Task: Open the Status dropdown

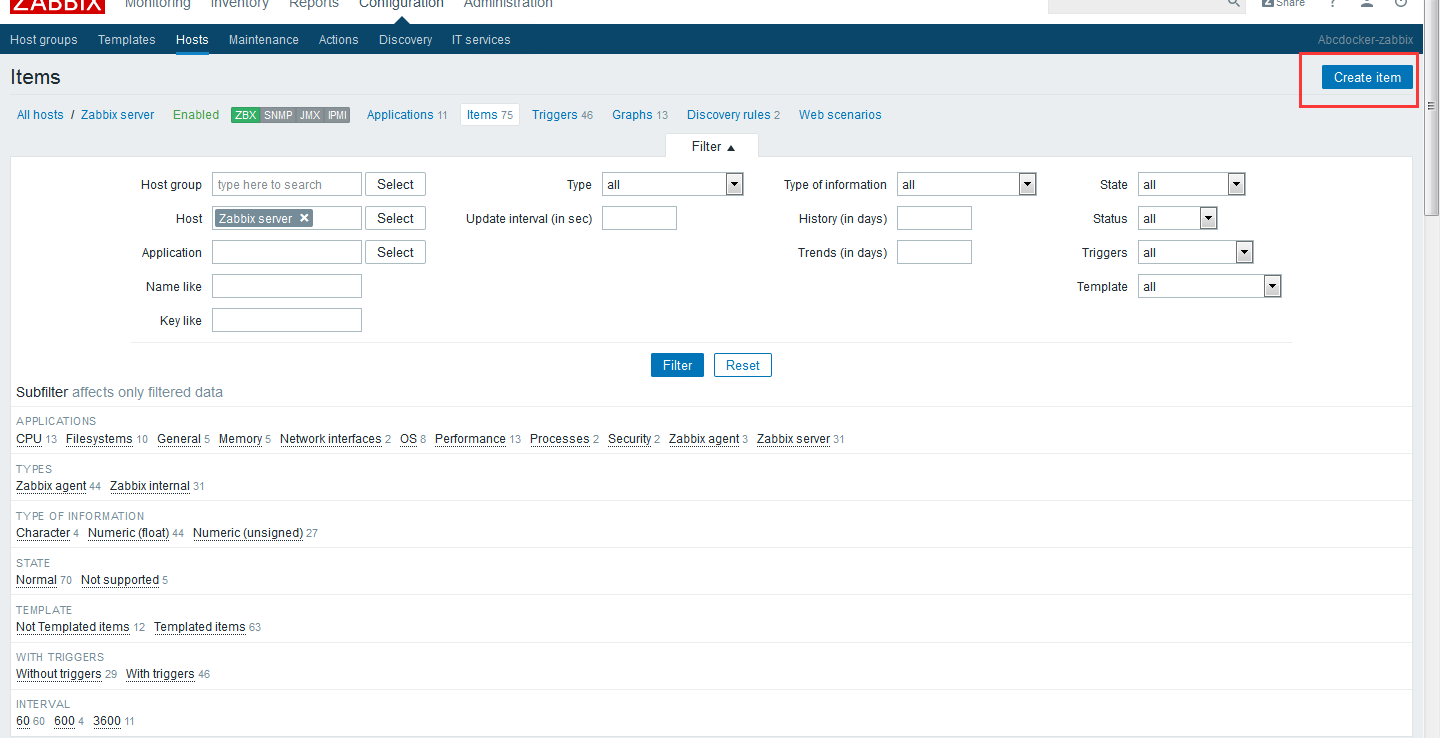Action: click(x=1177, y=218)
